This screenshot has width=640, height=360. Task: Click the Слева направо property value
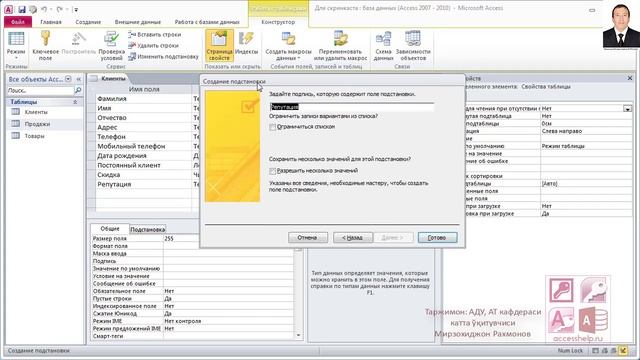pyautogui.click(x=586, y=131)
